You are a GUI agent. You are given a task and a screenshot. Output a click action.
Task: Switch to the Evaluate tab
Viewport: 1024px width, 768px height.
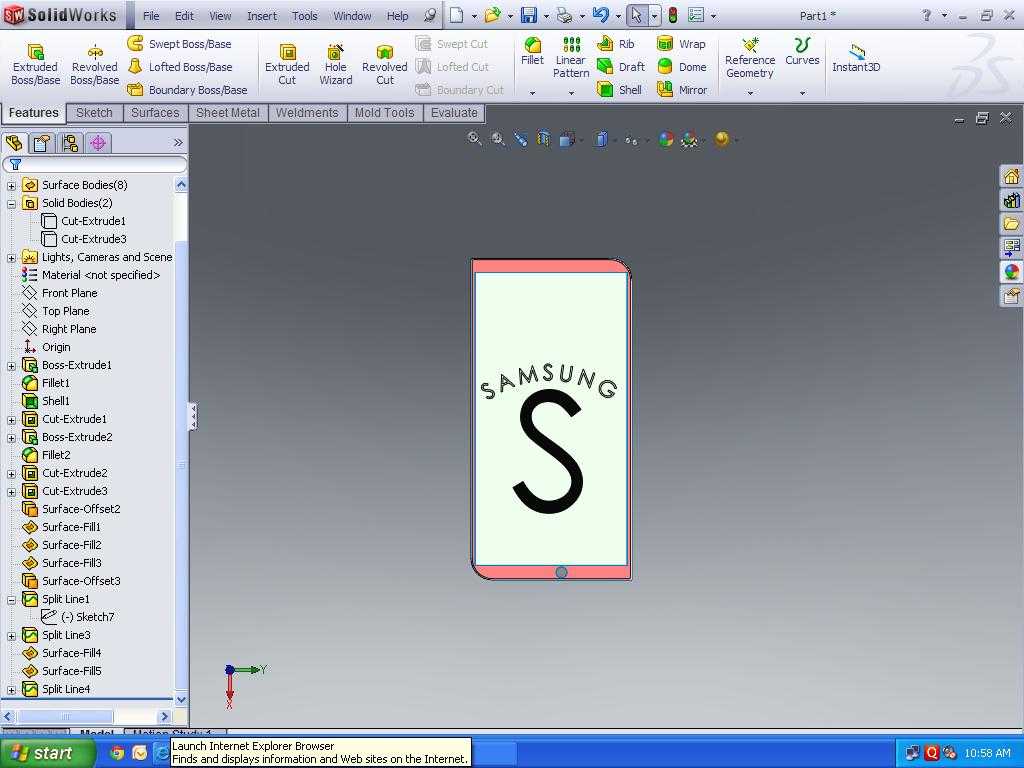point(454,113)
